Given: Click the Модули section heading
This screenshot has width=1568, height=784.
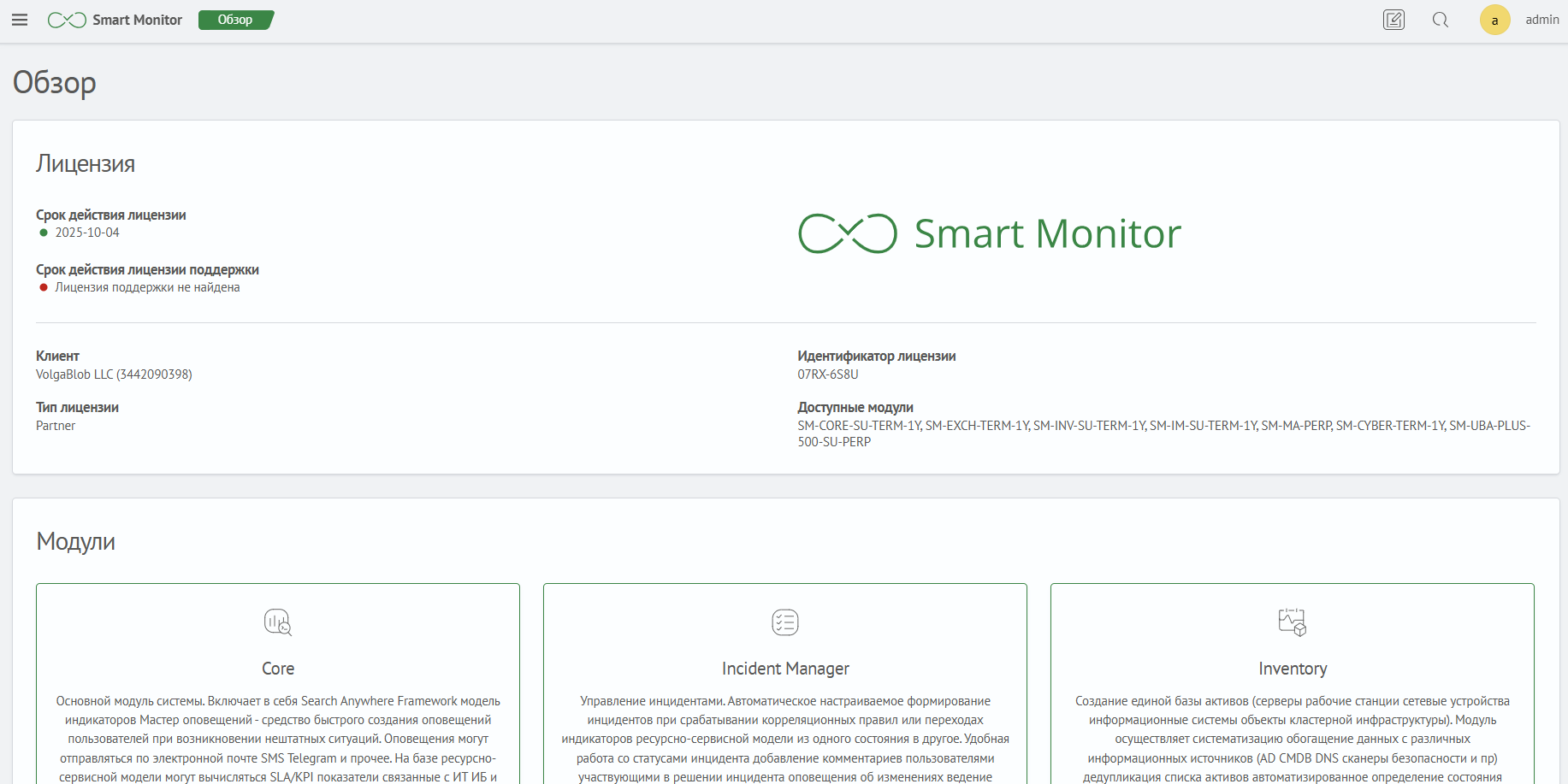Looking at the screenshot, I should 75,541.
